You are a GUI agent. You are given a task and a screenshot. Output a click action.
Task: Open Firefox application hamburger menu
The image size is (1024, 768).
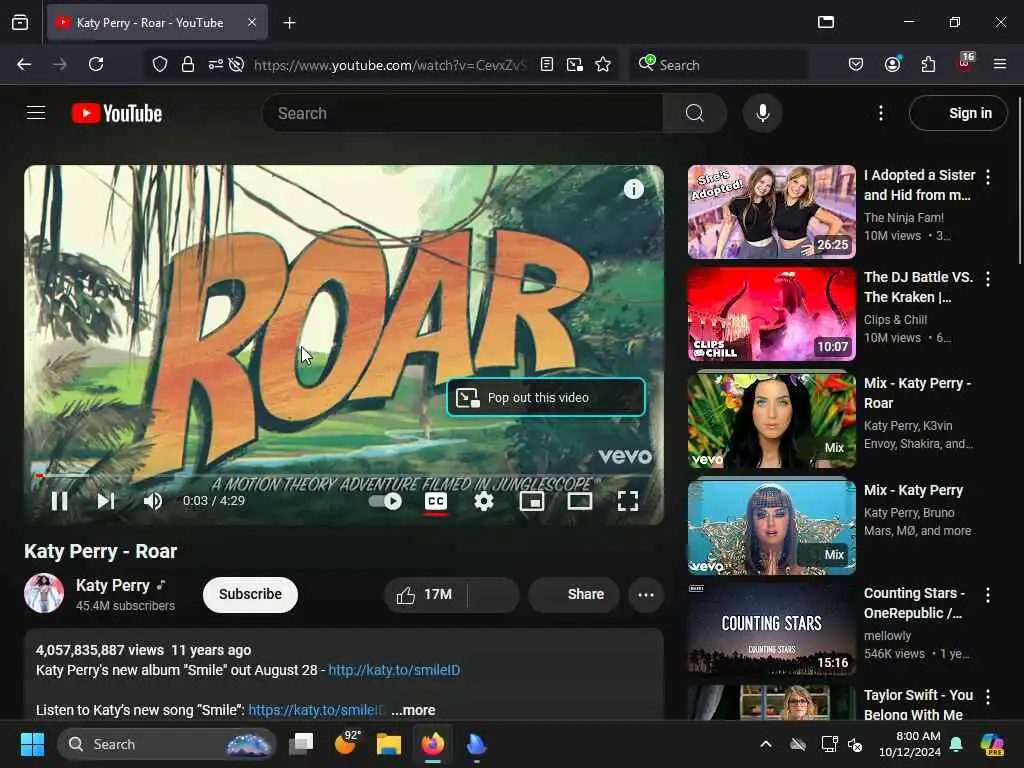click(x=1000, y=64)
